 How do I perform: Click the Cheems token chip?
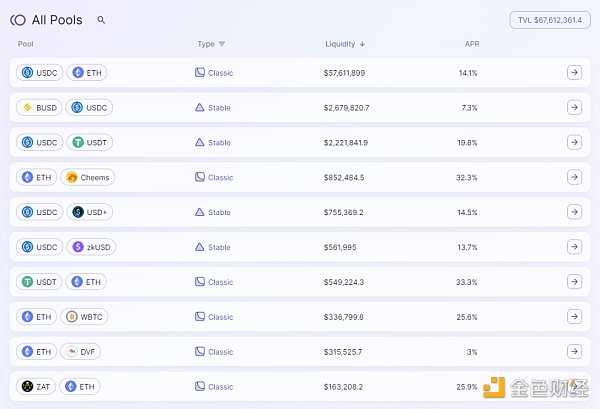tap(88, 178)
